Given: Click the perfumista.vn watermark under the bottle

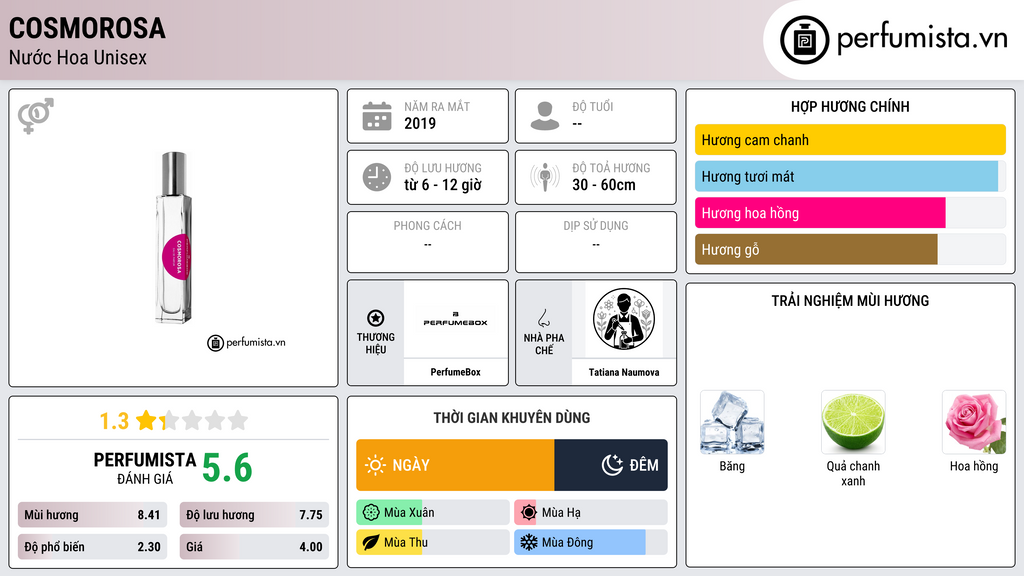Looking at the screenshot, I should pyautogui.click(x=246, y=342).
